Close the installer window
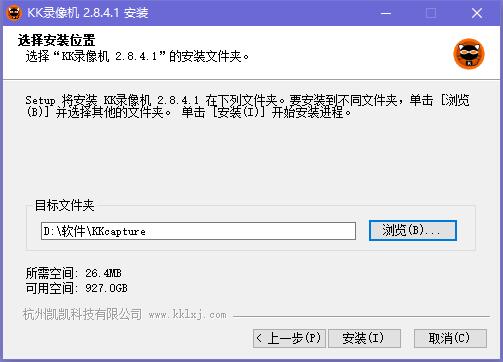 pyautogui.click(x=477, y=13)
